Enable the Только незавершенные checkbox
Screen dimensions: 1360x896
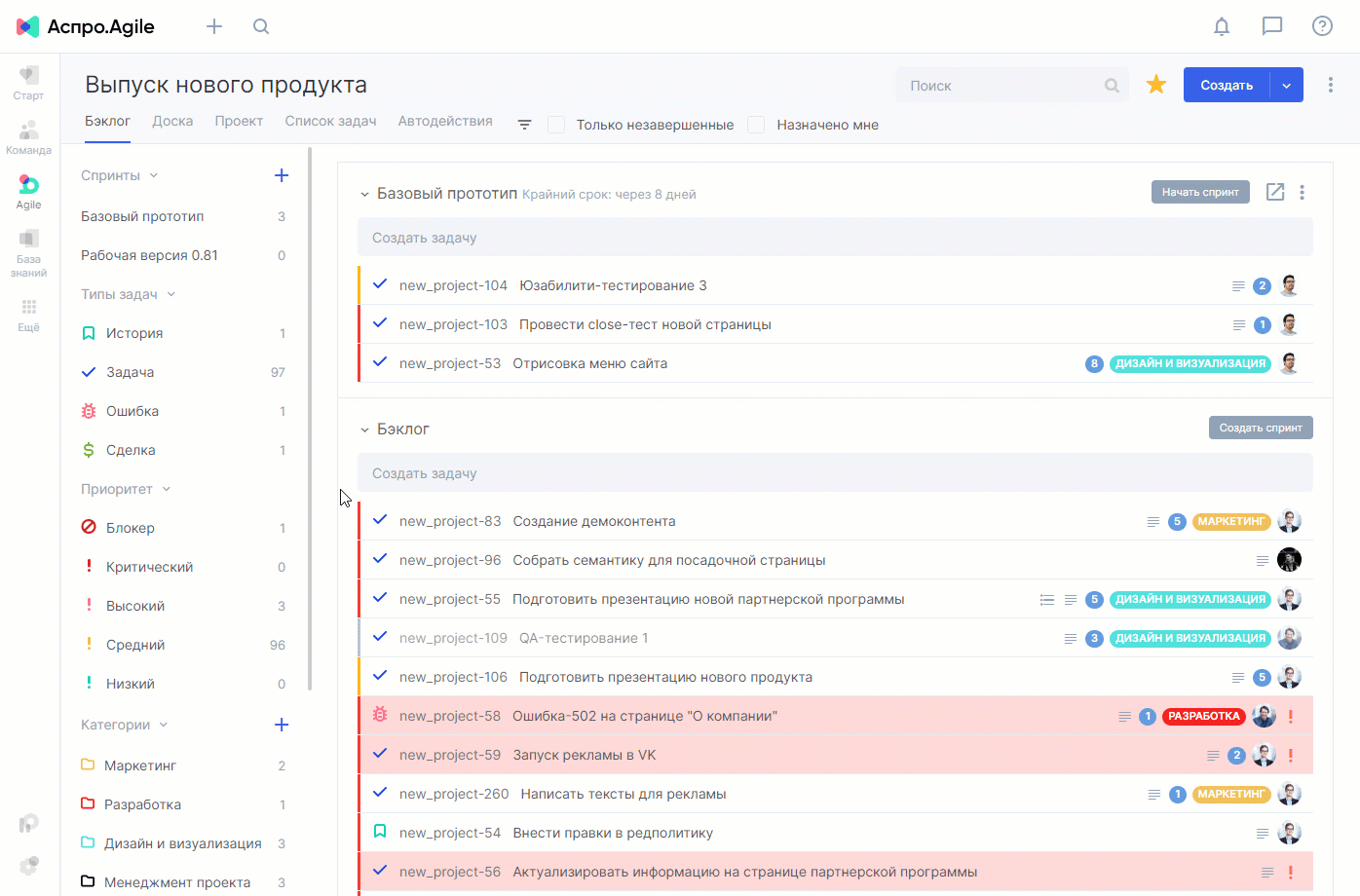point(556,125)
